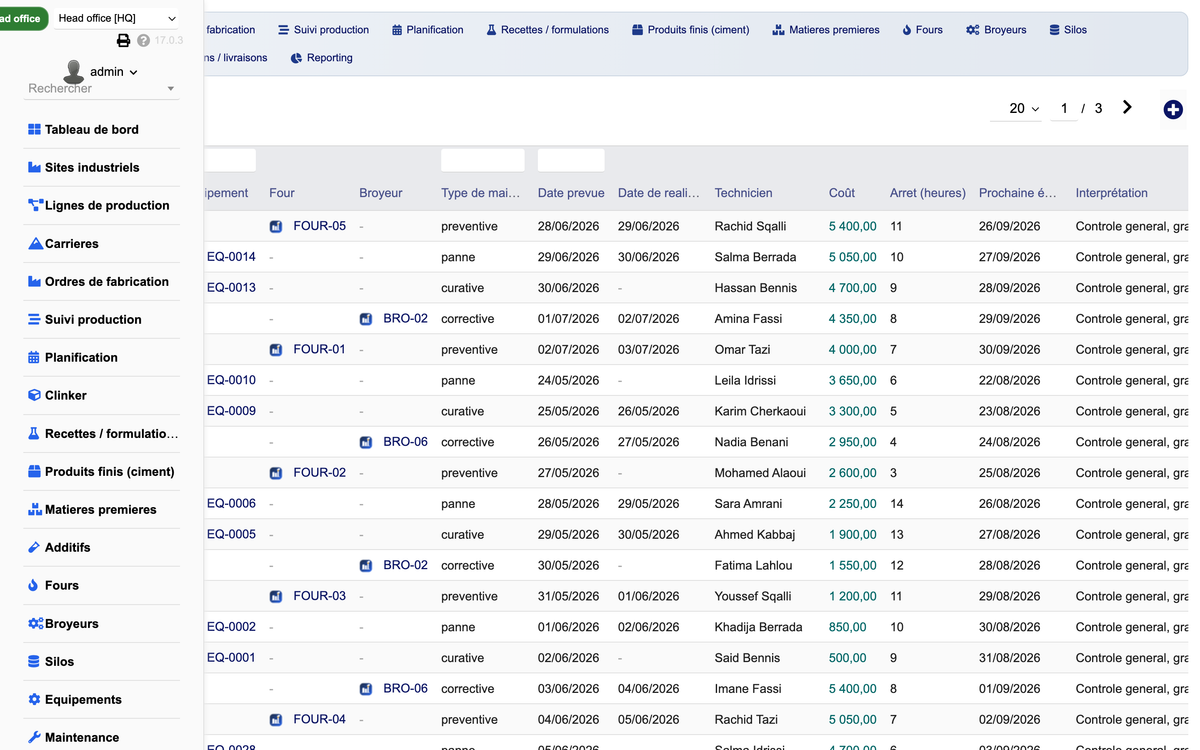The width and height of the screenshot is (1200, 750).
Task: Sort by Technicien column header
Action: coord(744,193)
